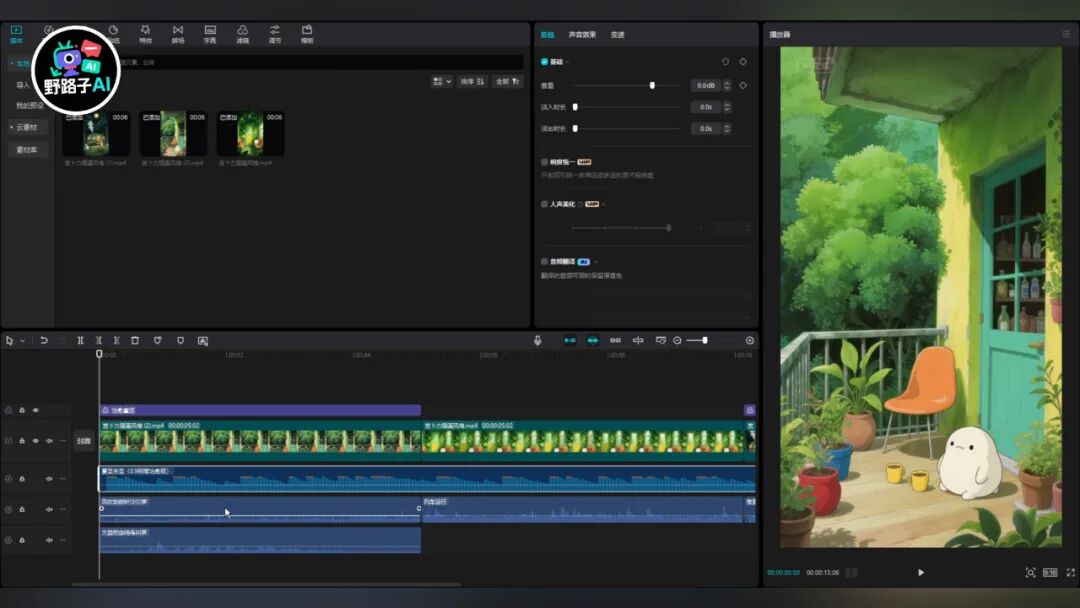Select the second media thumbnail (2).mp4
The image size is (1080, 608).
click(x=174, y=134)
